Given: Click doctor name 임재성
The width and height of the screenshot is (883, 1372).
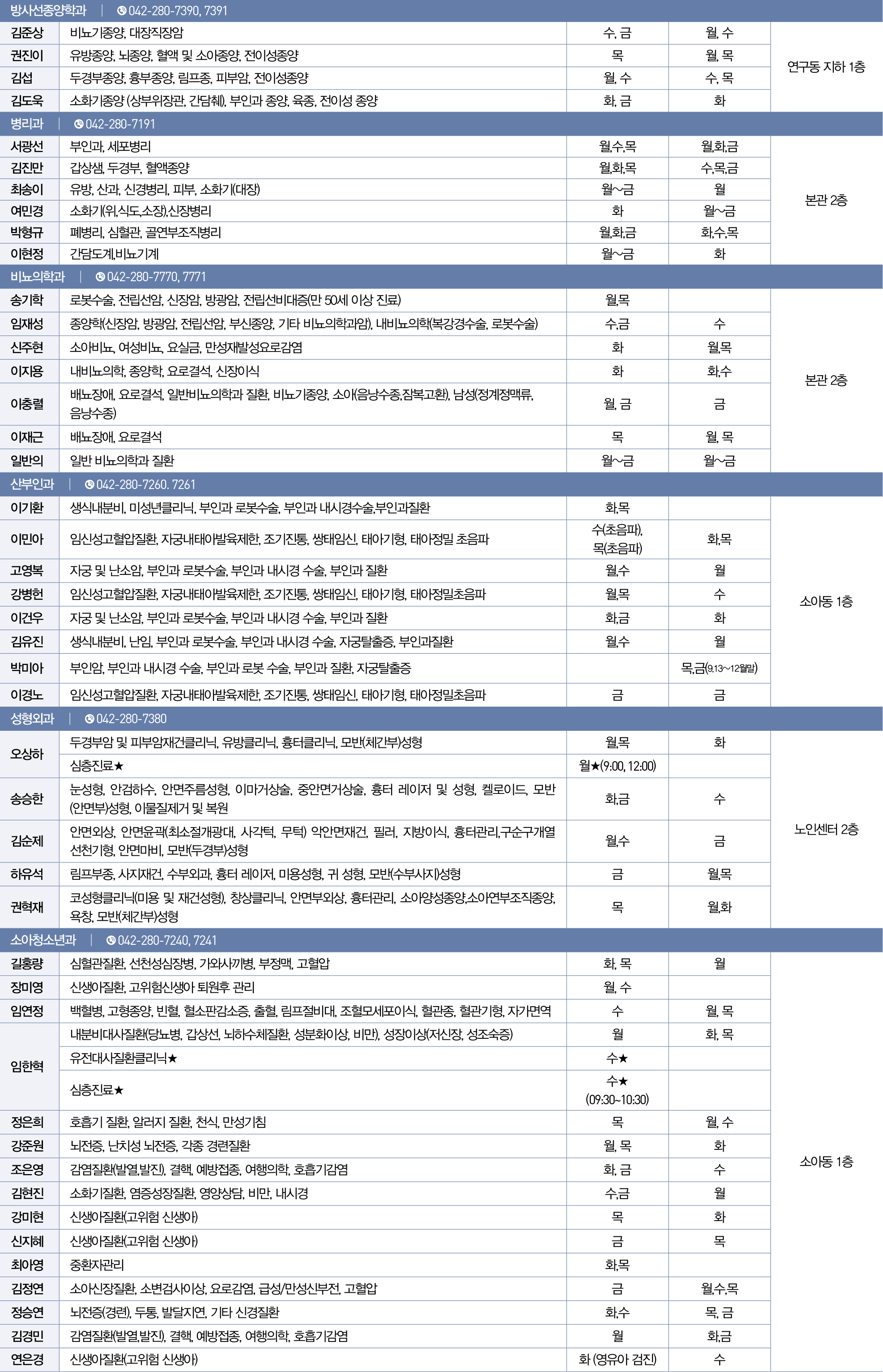Looking at the screenshot, I should click(27, 324).
